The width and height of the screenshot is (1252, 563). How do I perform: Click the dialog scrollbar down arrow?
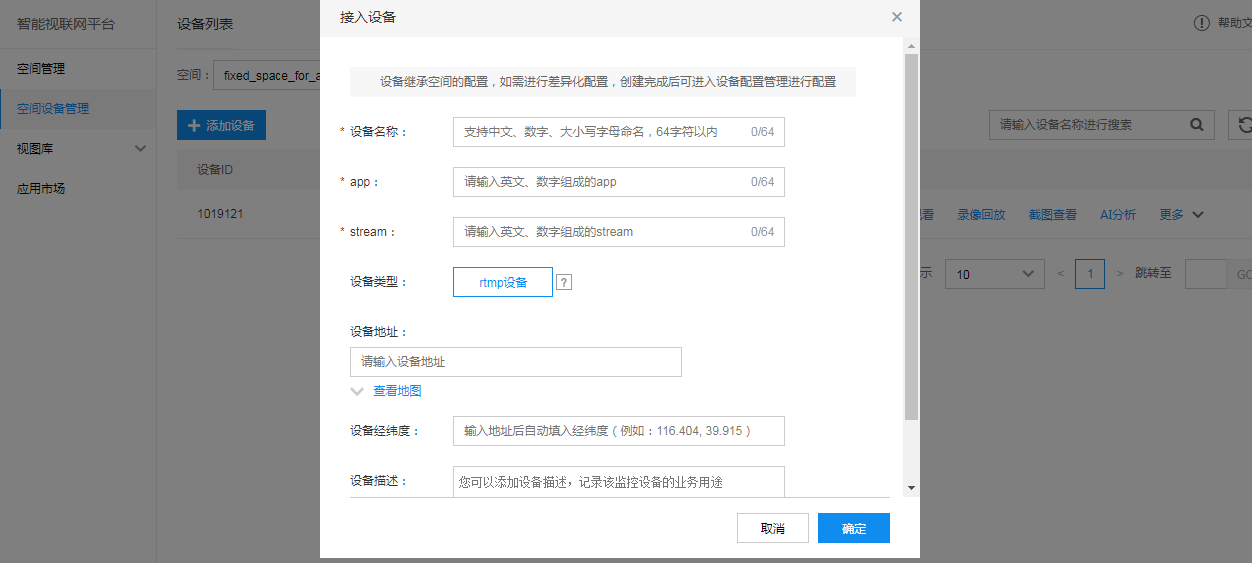910,487
